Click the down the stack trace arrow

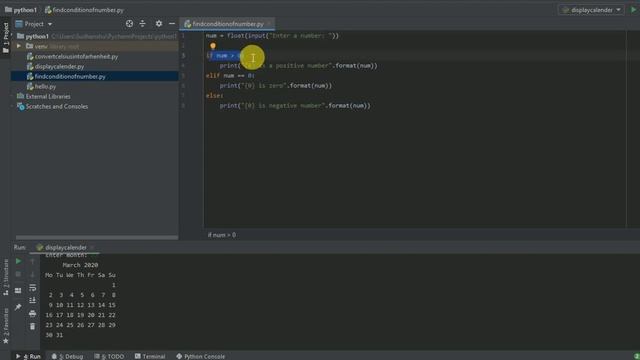pos(33,274)
